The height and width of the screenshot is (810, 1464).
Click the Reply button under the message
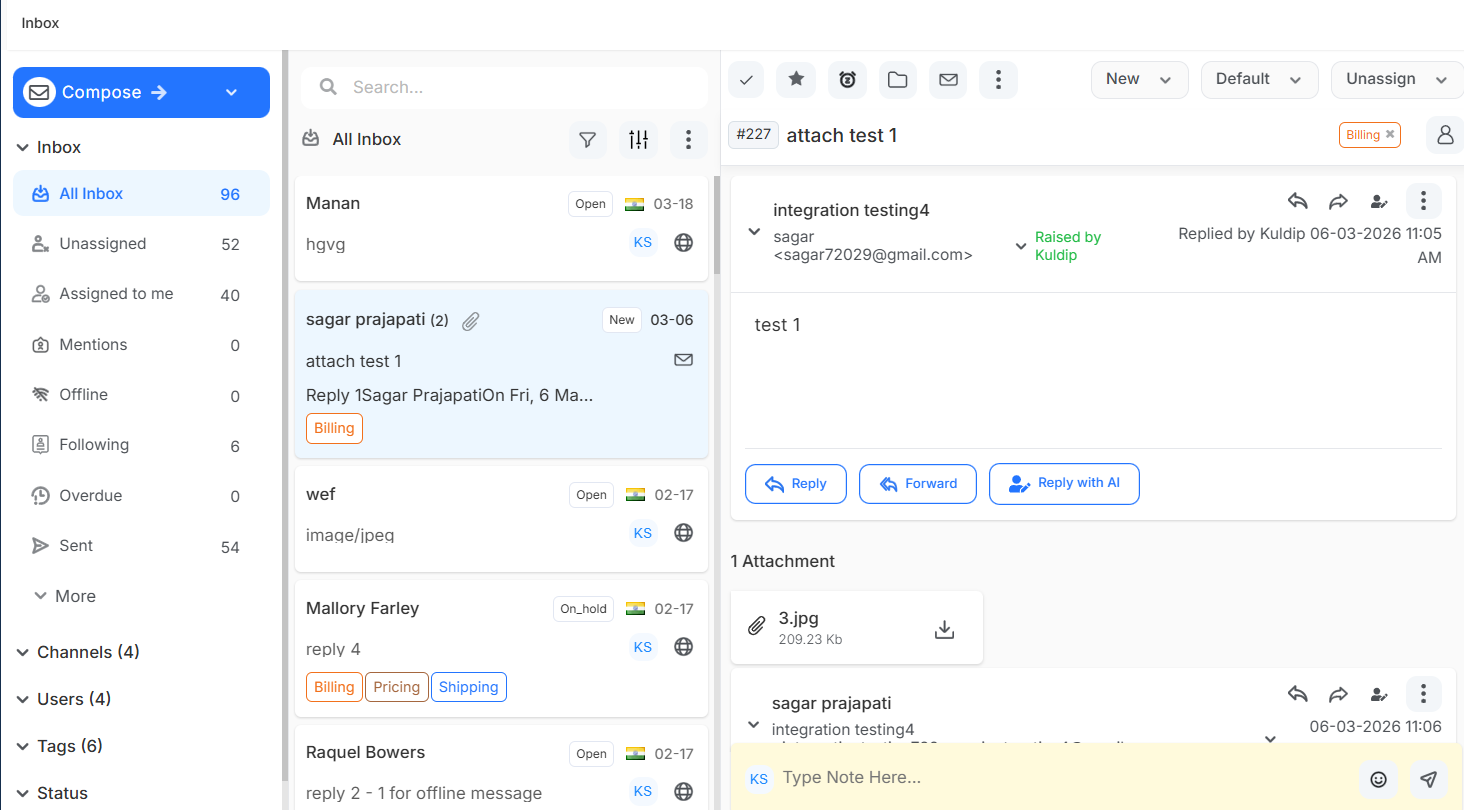796,484
